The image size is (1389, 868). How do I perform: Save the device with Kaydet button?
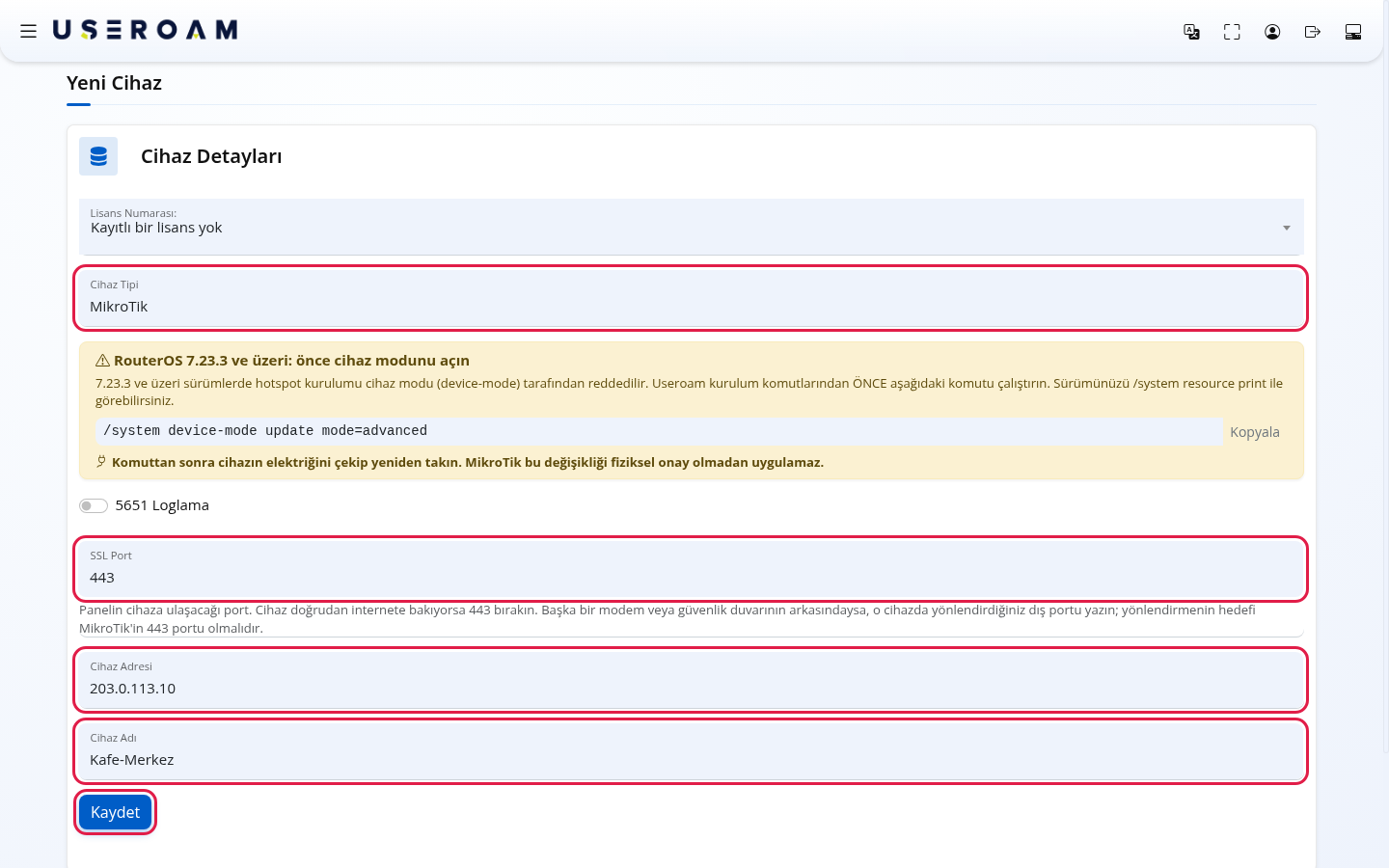pyautogui.click(x=115, y=812)
